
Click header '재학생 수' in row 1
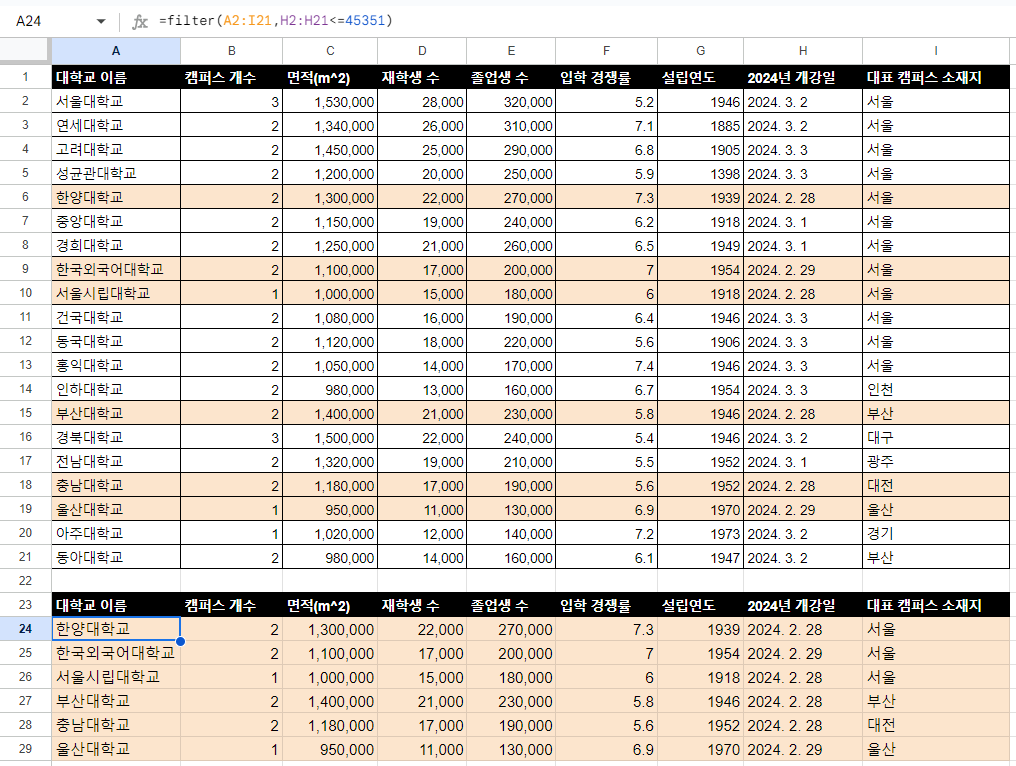[x=422, y=78]
